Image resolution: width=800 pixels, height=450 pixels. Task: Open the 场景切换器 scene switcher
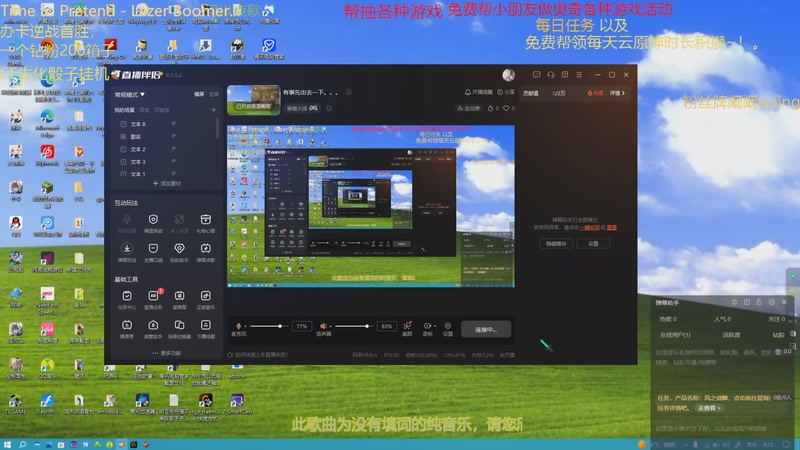pyautogui.click(x=179, y=329)
